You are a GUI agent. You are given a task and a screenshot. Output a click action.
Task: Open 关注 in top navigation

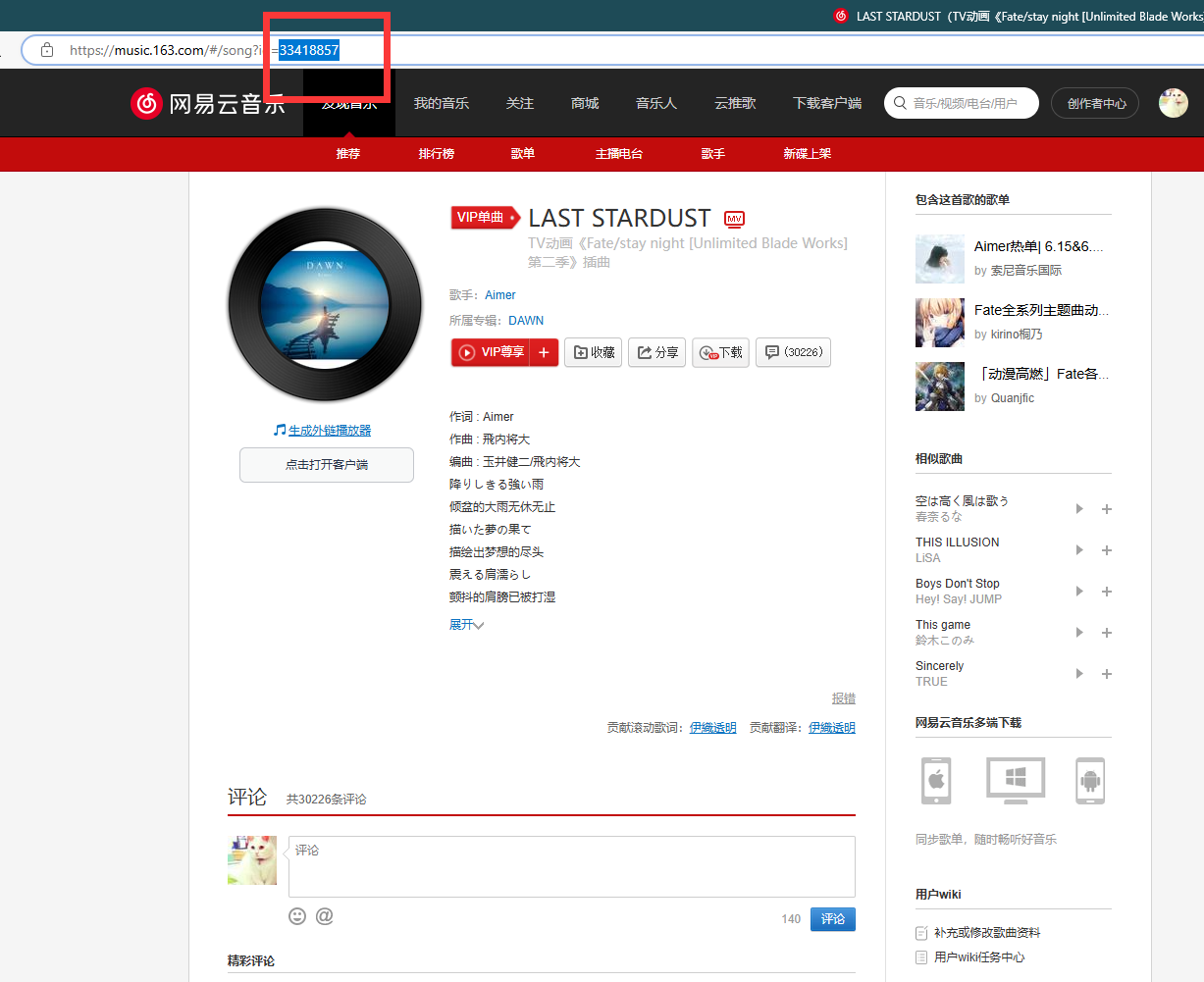pyautogui.click(x=520, y=103)
